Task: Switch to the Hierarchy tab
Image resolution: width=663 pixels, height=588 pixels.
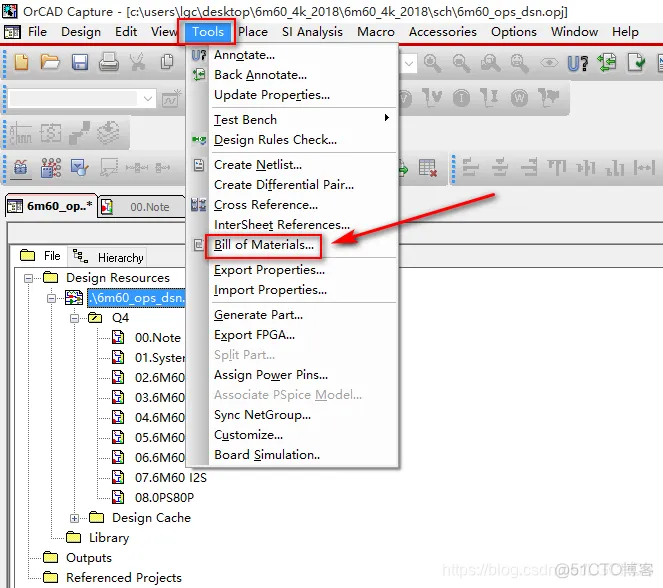Action: click(x=110, y=257)
